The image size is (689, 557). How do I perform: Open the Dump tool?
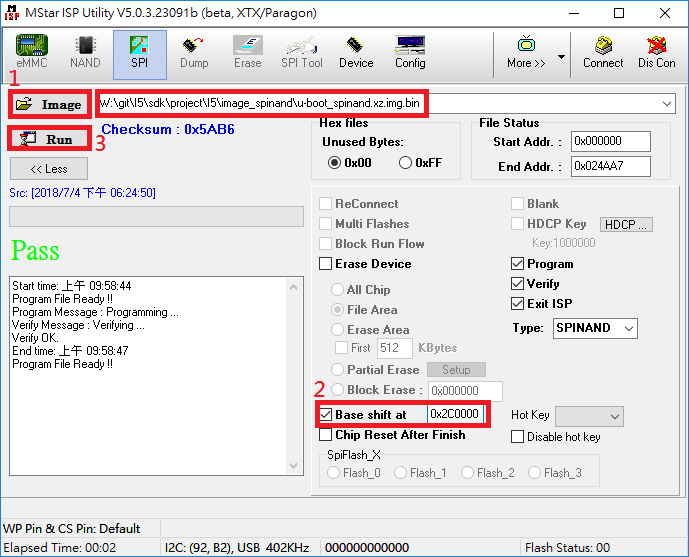click(194, 52)
